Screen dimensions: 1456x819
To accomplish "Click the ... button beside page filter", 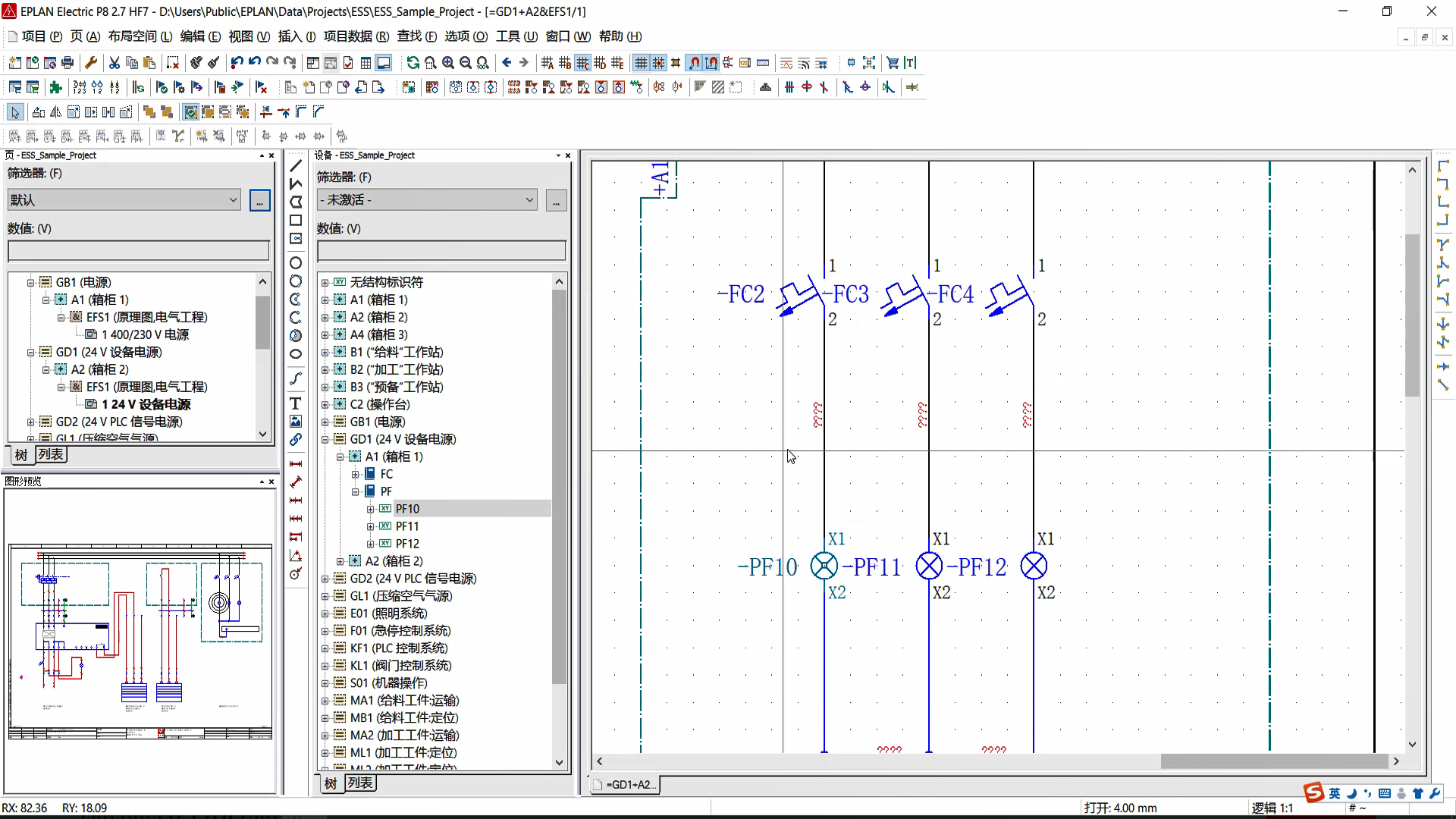I will click(259, 201).
